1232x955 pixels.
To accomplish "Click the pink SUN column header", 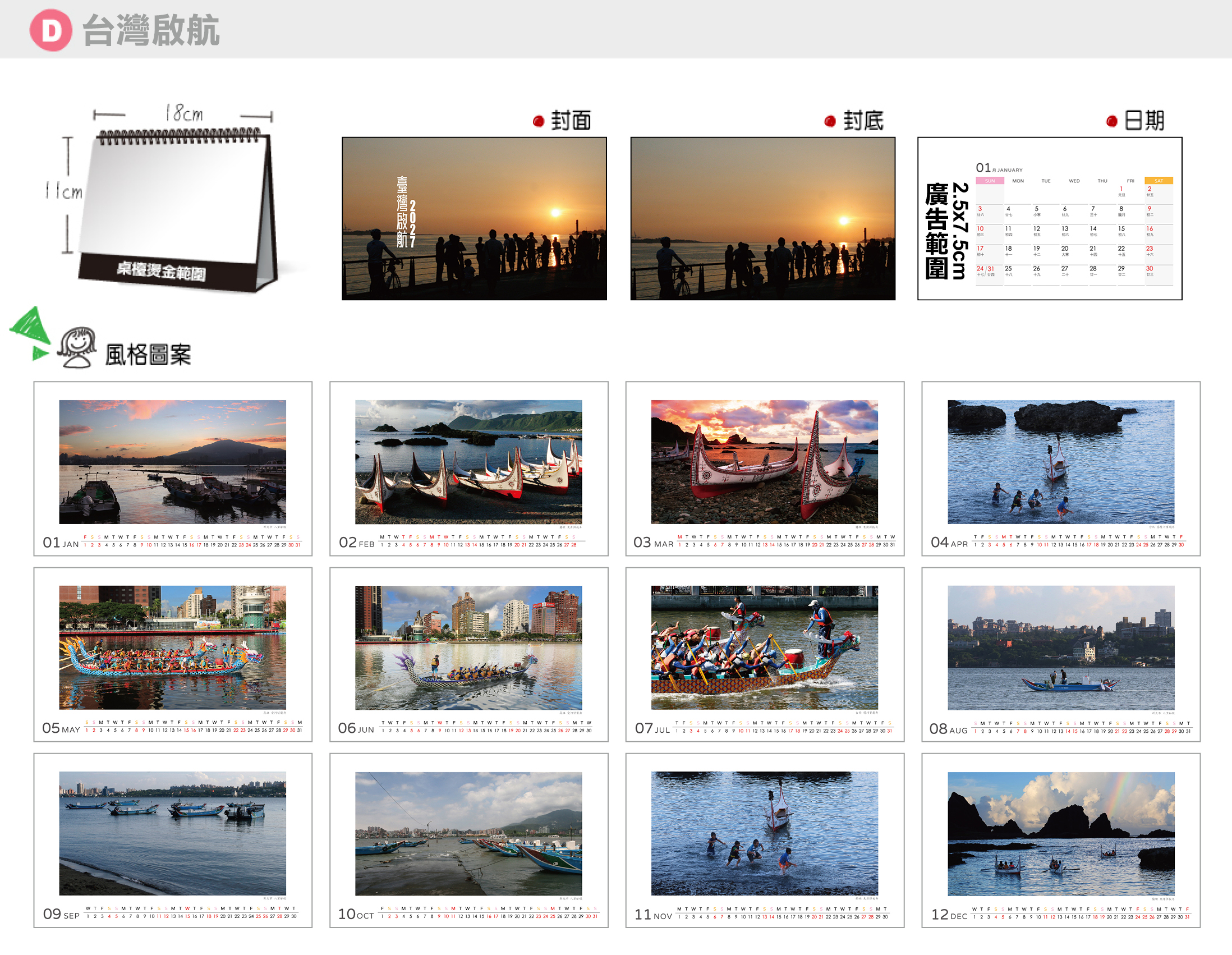I will [x=990, y=181].
